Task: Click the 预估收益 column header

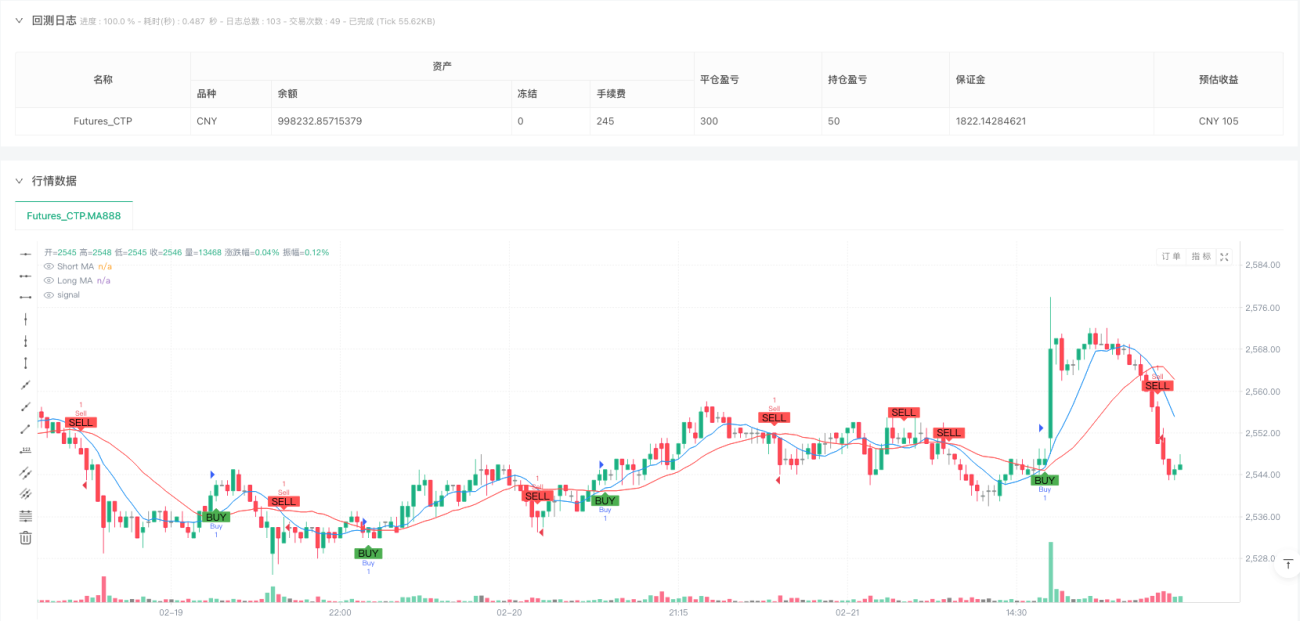Action: (1218, 80)
